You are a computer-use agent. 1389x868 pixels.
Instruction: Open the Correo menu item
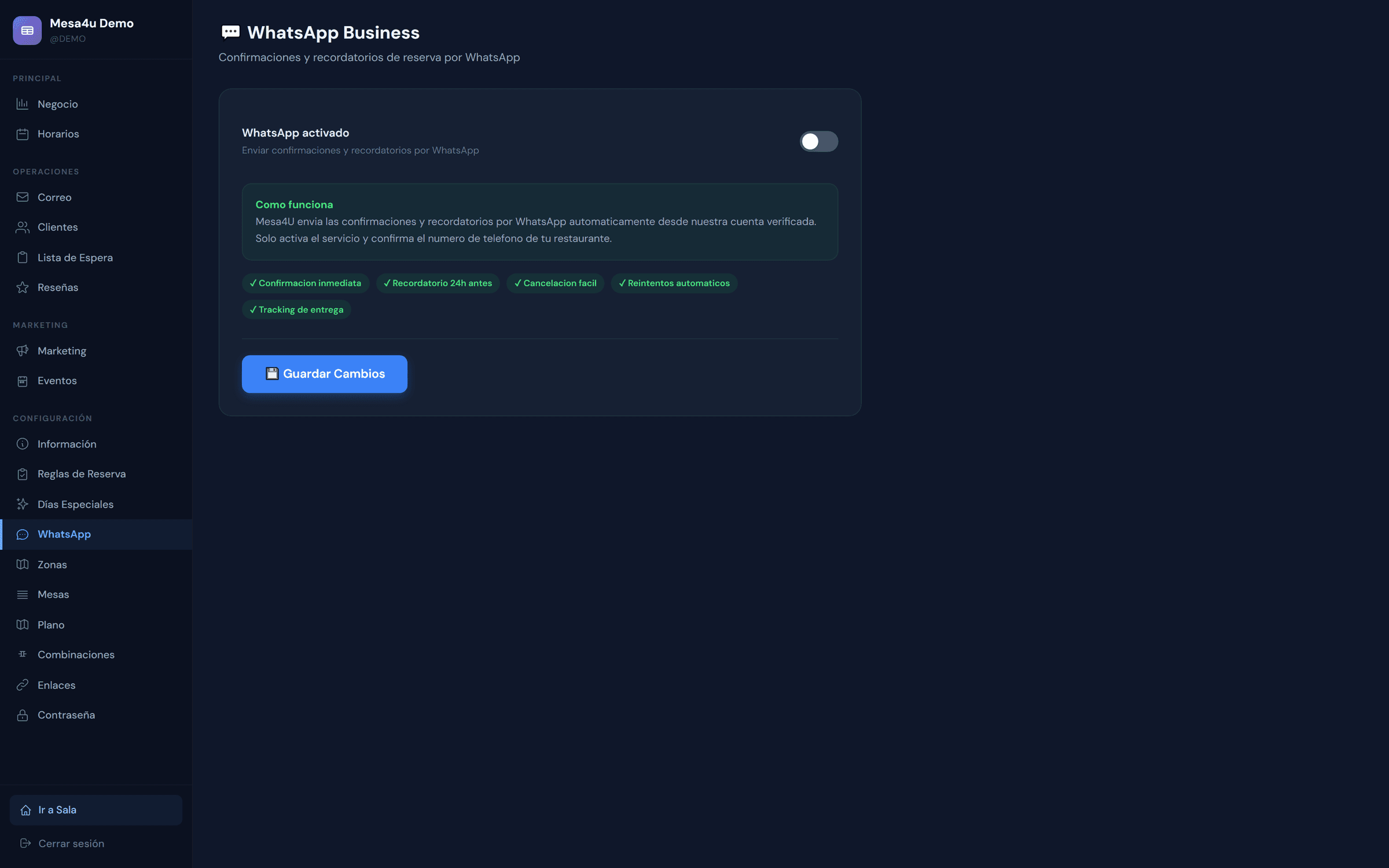(96, 197)
